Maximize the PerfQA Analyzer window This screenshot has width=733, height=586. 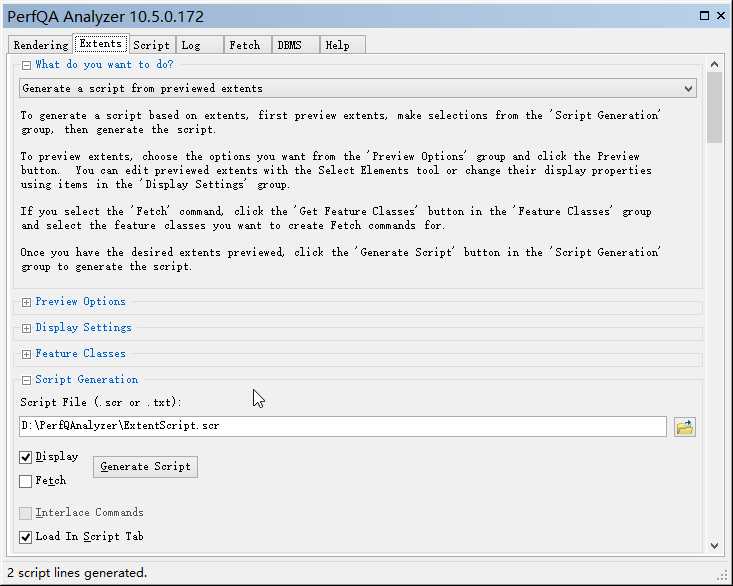[x=704, y=16]
